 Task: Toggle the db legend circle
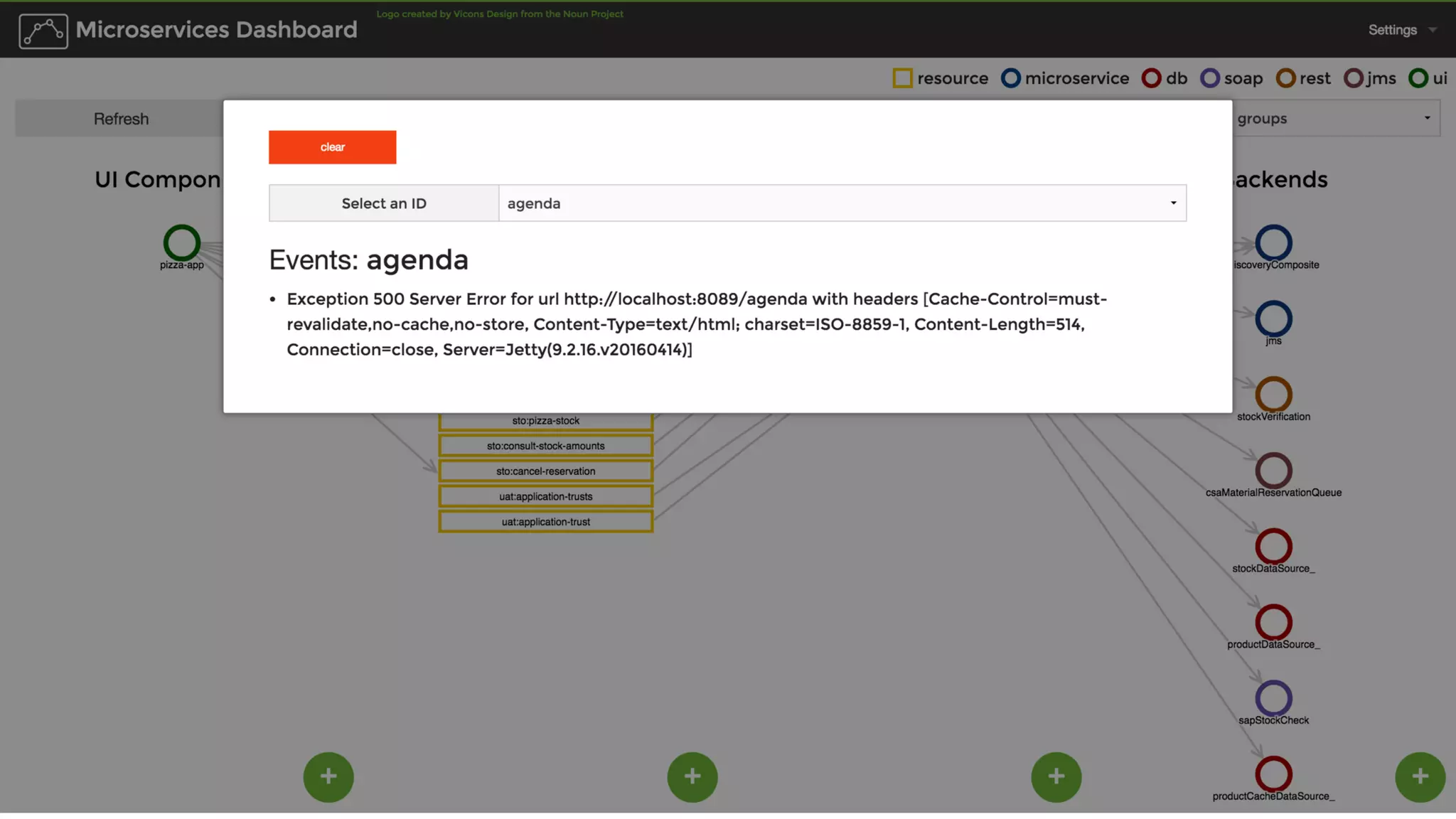click(x=1151, y=78)
